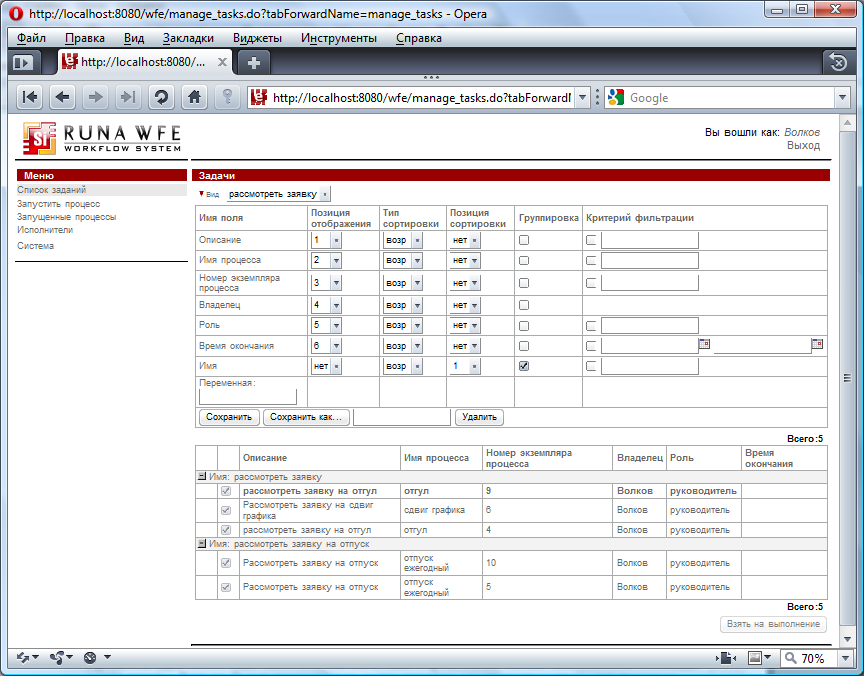
Task: Open sort type dropdown for Имя процесса
Action: [403, 261]
